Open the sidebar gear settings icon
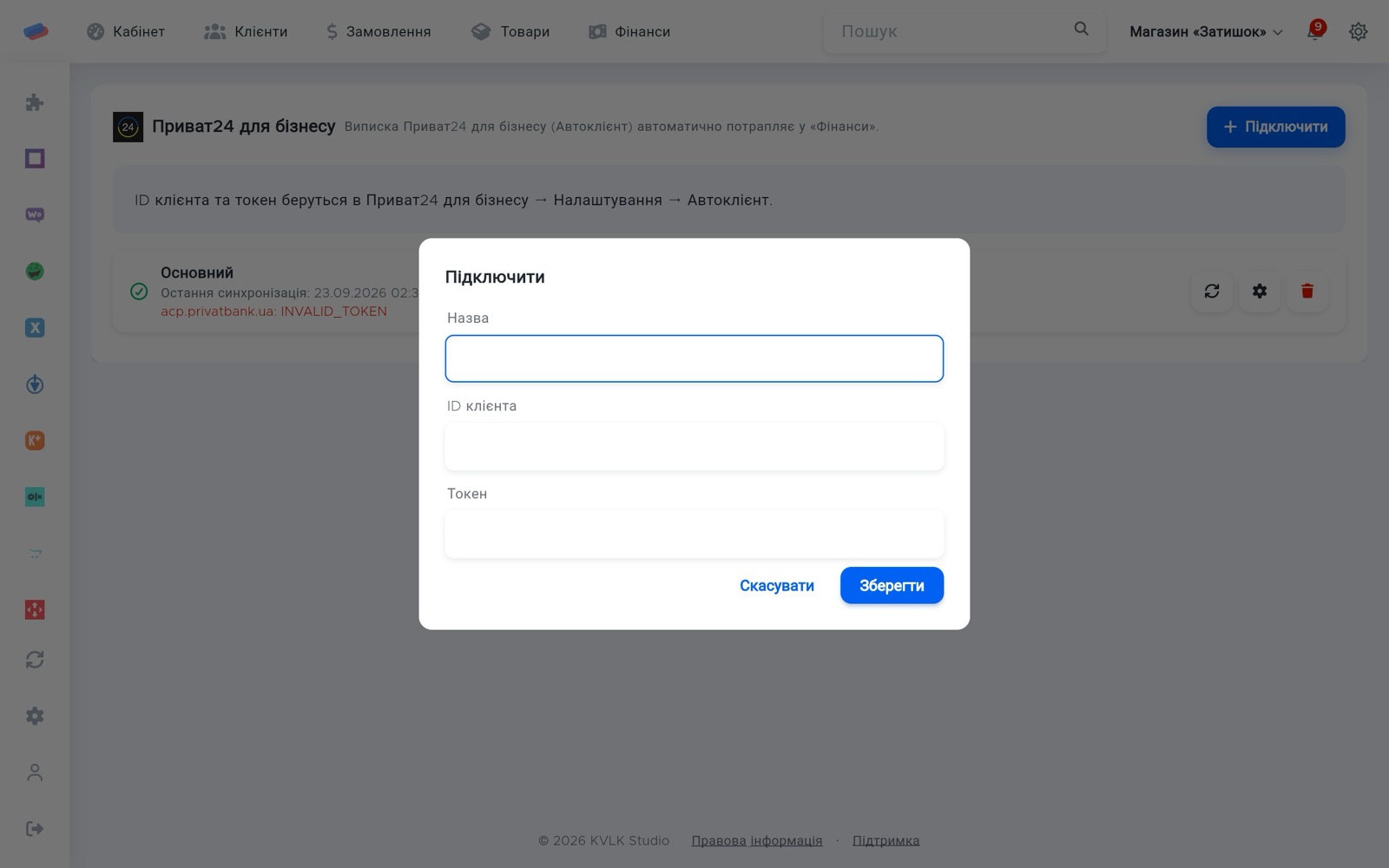Image resolution: width=1389 pixels, height=868 pixels. pyautogui.click(x=35, y=716)
